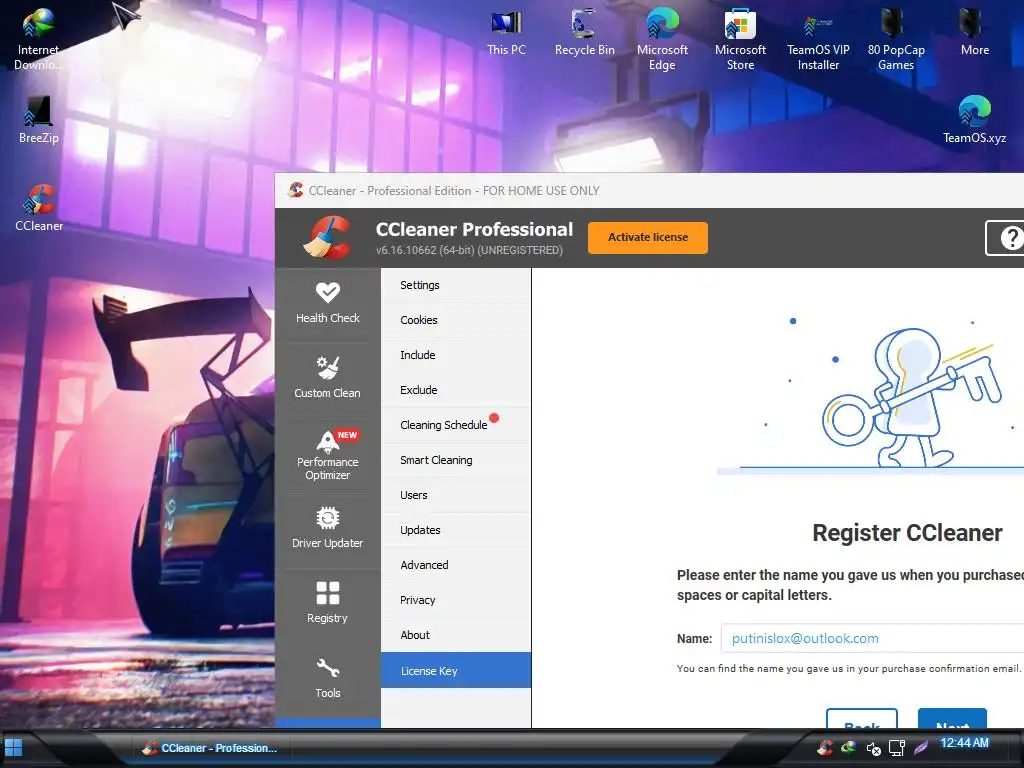Select CCleaner desktop shortcut
The image size is (1024, 768).
click(39, 208)
